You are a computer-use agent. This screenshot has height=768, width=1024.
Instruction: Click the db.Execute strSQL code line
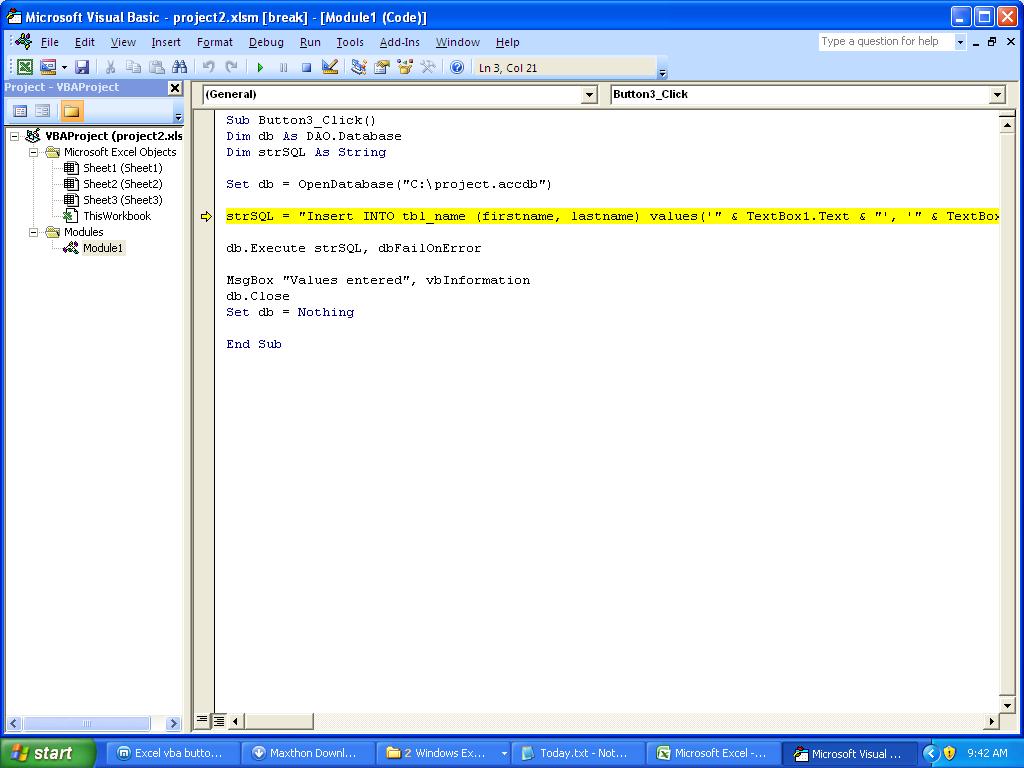pyautogui.click(x=353, y=248)
